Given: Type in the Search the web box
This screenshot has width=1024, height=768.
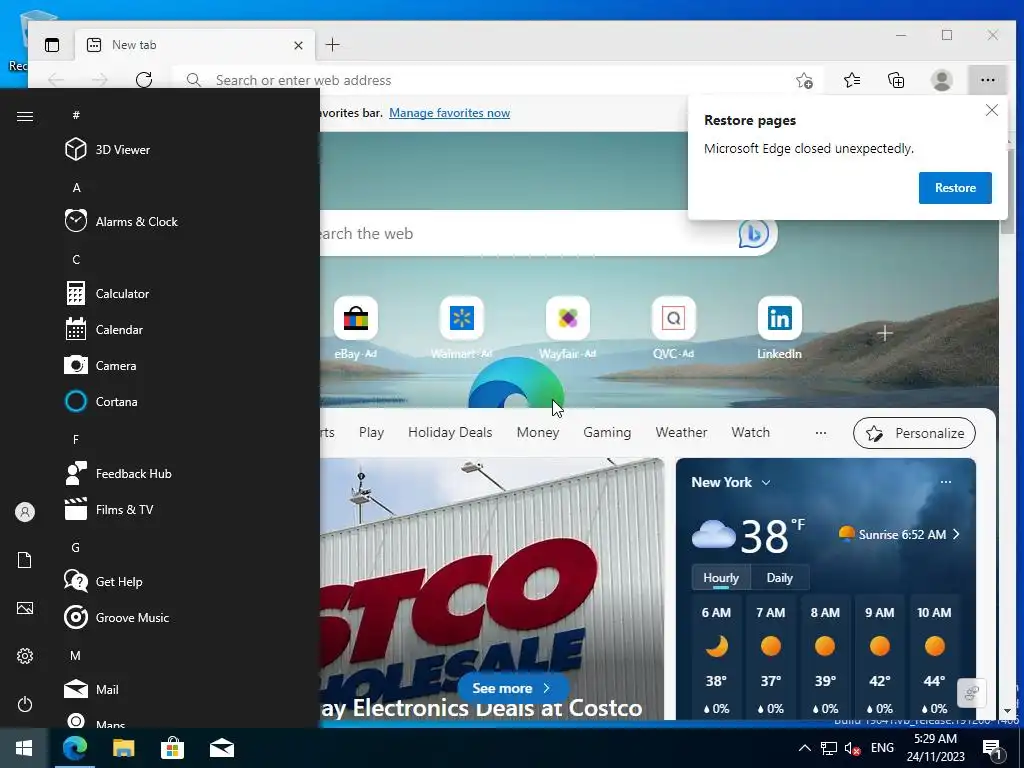Looking at the screenshot, I should click(x=522, y=233).
